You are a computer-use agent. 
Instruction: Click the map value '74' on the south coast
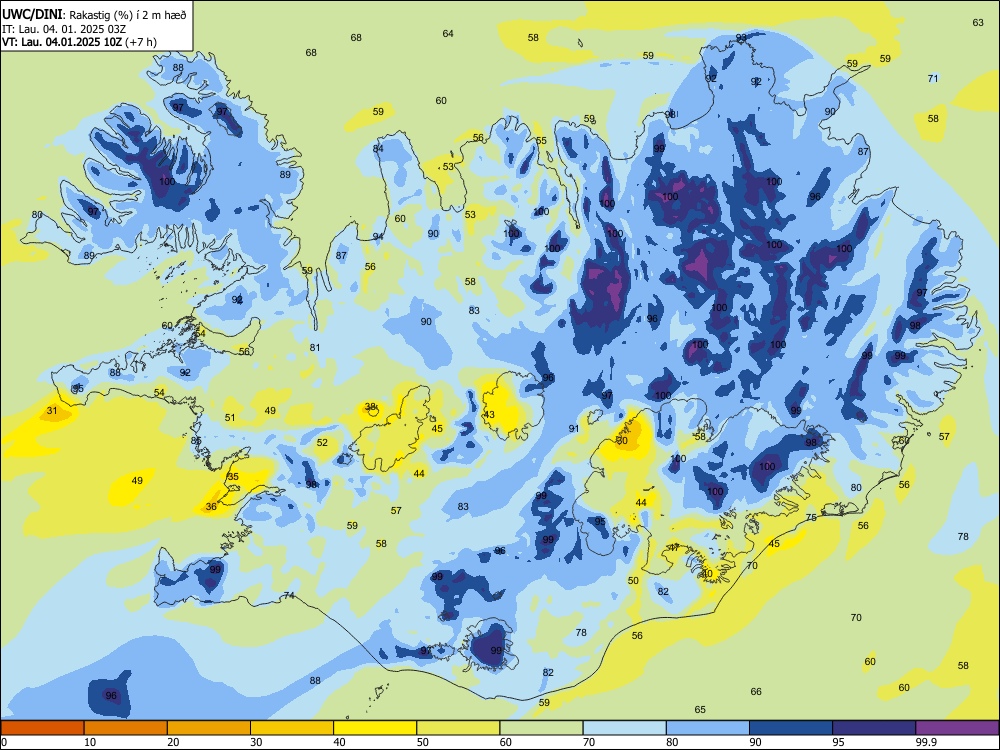click(x=290, y=596)
